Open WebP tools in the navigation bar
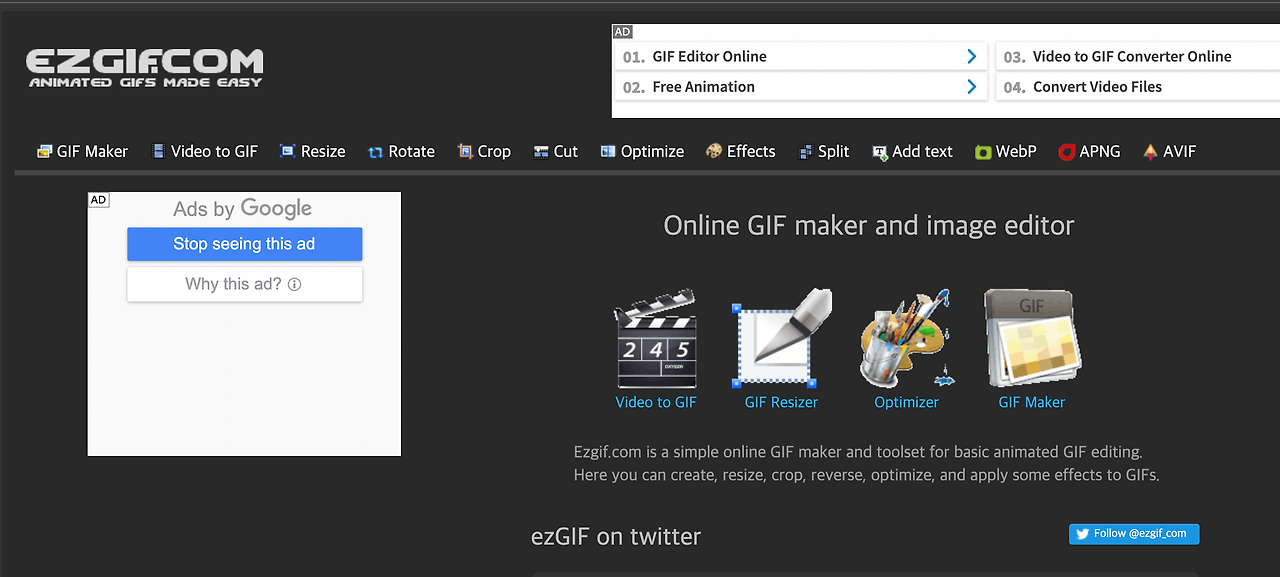Viewport: 1280px width, 577px height. (x=1006, y=152)
